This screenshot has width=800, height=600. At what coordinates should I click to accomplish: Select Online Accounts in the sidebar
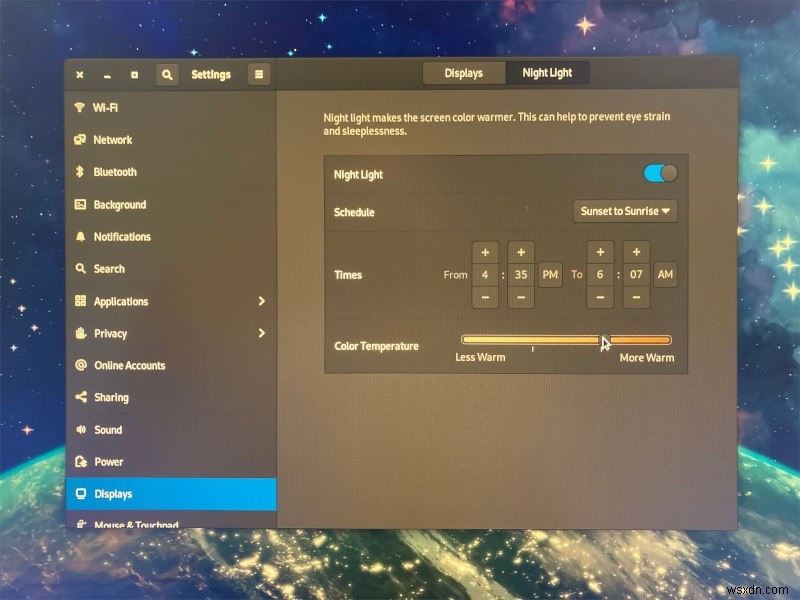(x=83, y=365)
